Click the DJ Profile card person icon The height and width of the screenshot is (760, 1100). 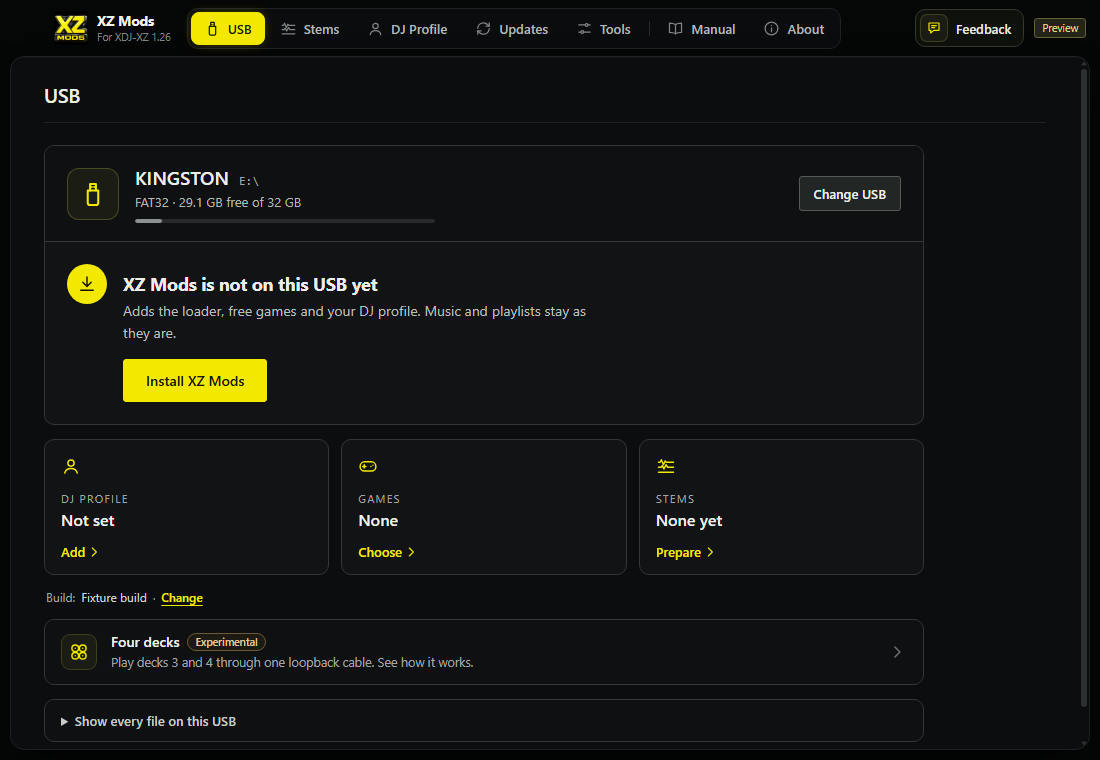(x=71, y=466)
